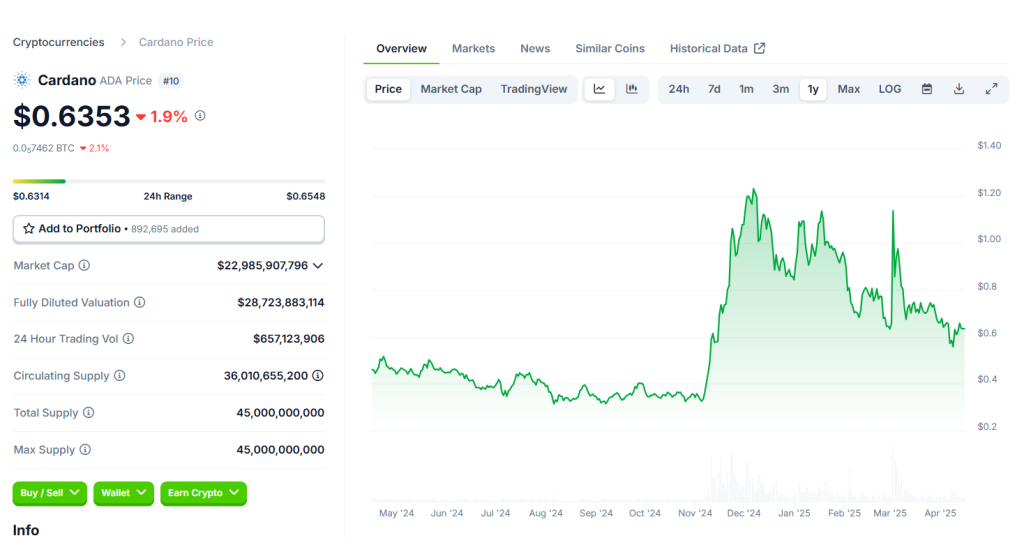Click the $0.6314 range low value
Screen dimensions: 1024x538
(31, 196)
